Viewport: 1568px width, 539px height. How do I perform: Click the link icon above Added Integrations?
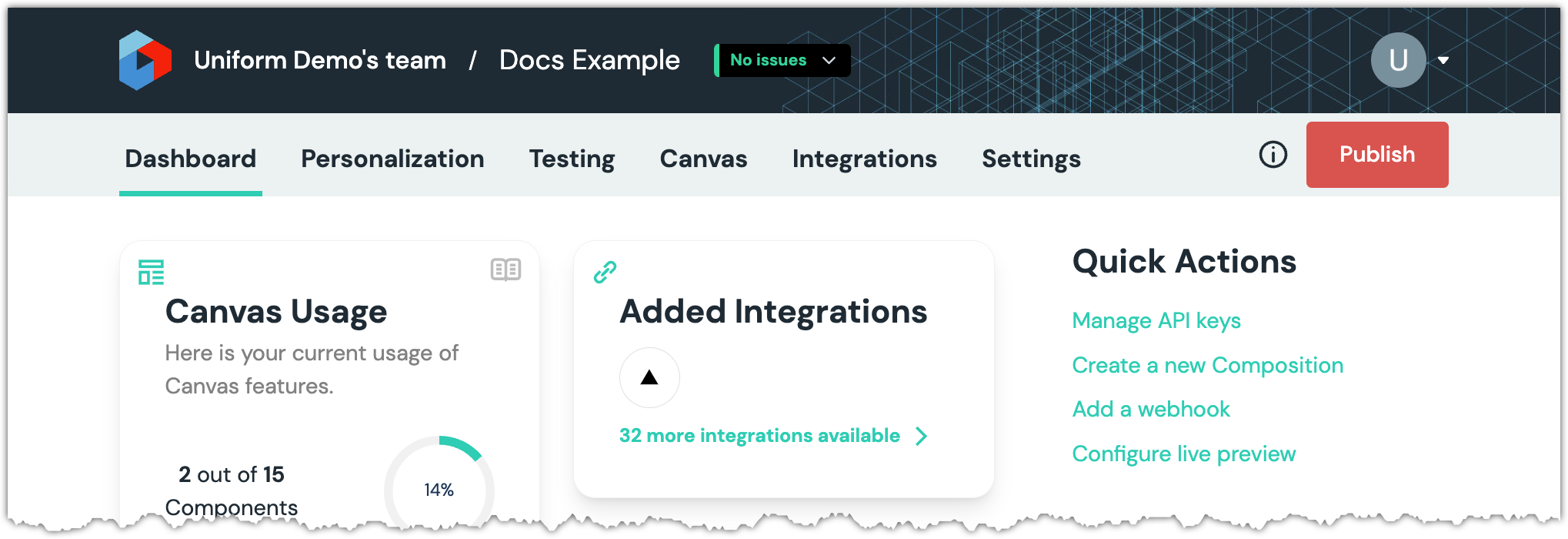(x=605, y=272)
